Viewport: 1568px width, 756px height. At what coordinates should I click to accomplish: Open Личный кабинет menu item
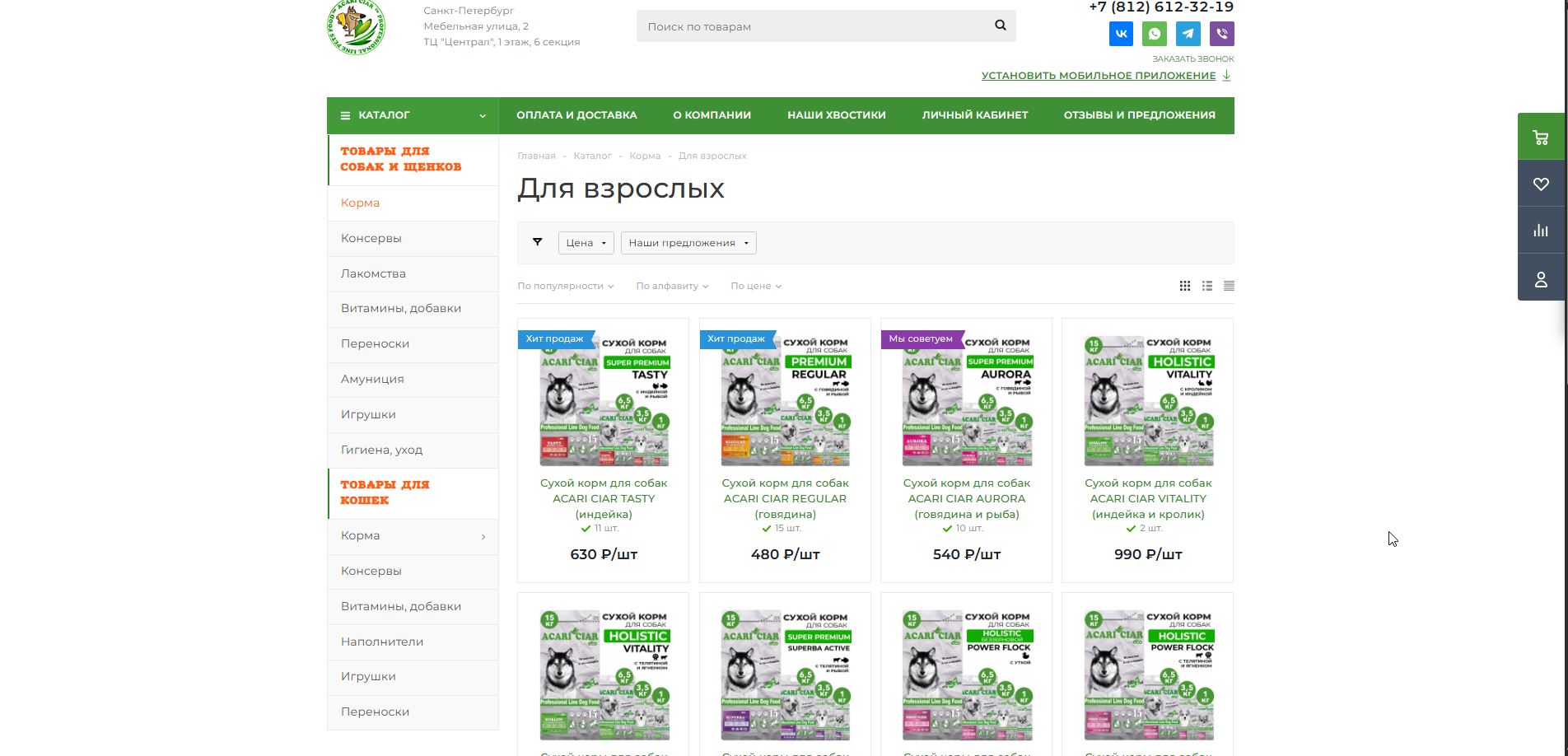(975, 115)
